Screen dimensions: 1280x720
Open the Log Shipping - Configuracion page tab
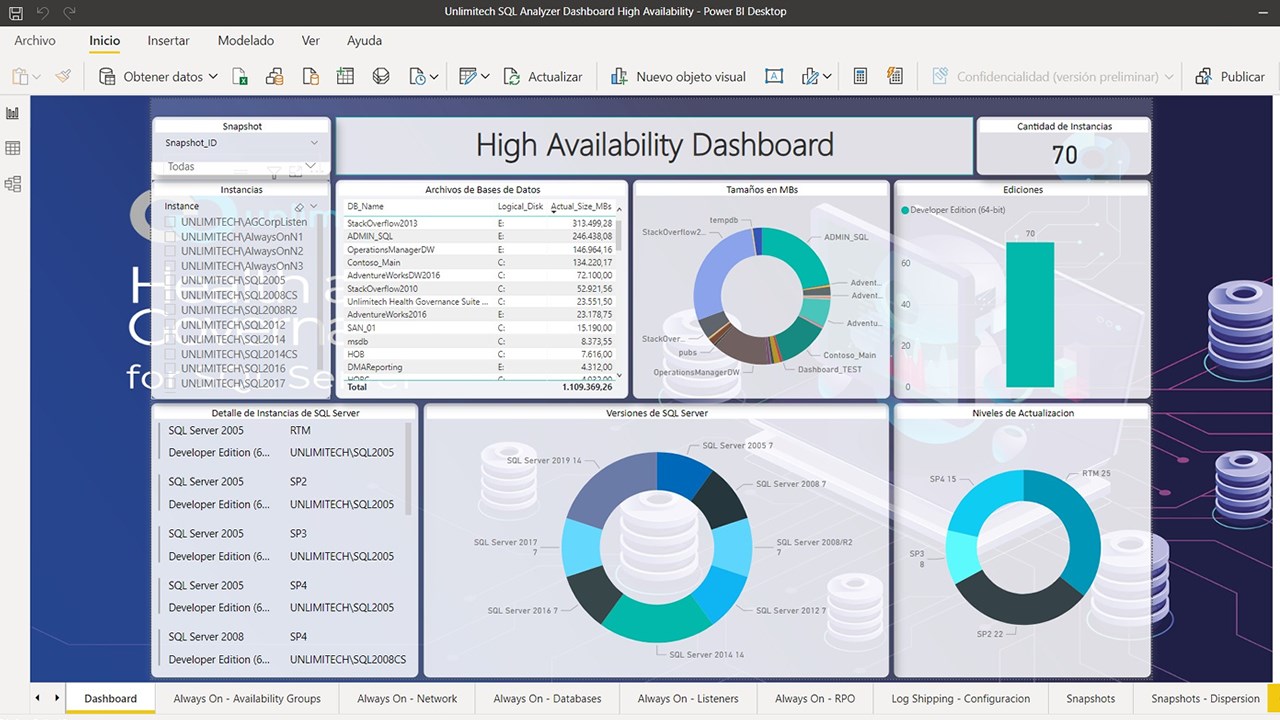[961, 698]
